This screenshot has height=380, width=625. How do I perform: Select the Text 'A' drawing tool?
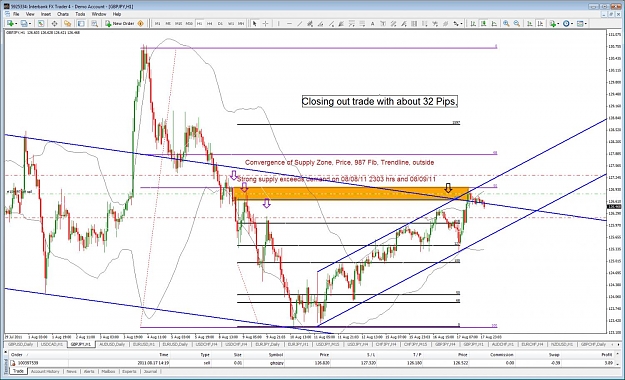pyautogui.click(x=372, y=24)
